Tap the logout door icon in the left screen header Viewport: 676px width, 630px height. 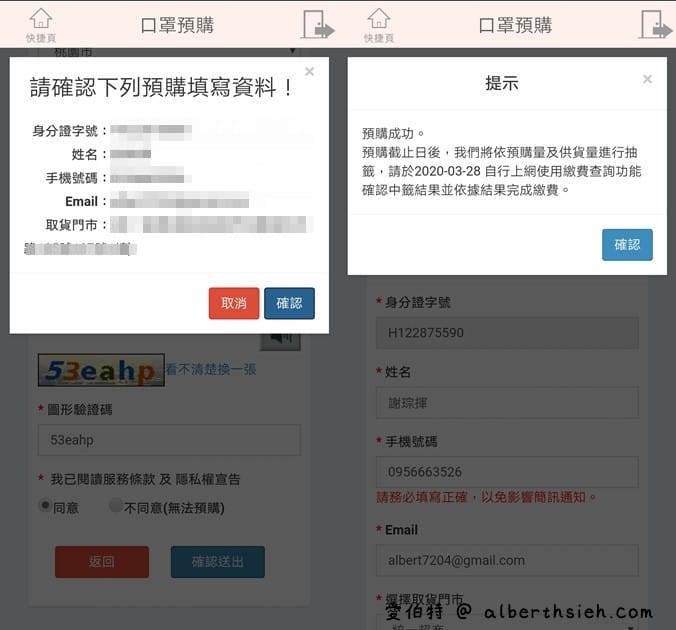[x=318, y=25]
